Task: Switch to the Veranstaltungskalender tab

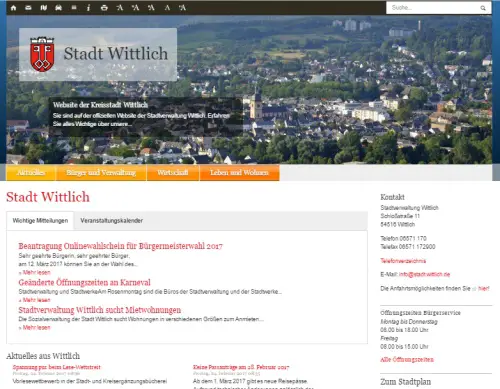Action: 112,221
